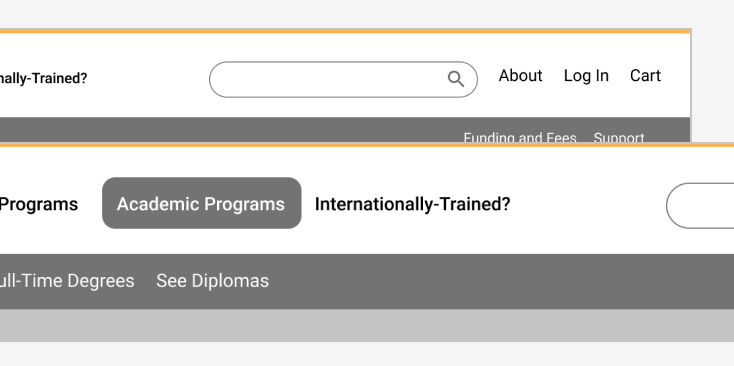Click the blank header space between the cut-off "nally-Trained?" and search
This screenshot has height=366, width=734.
[148, 79]
